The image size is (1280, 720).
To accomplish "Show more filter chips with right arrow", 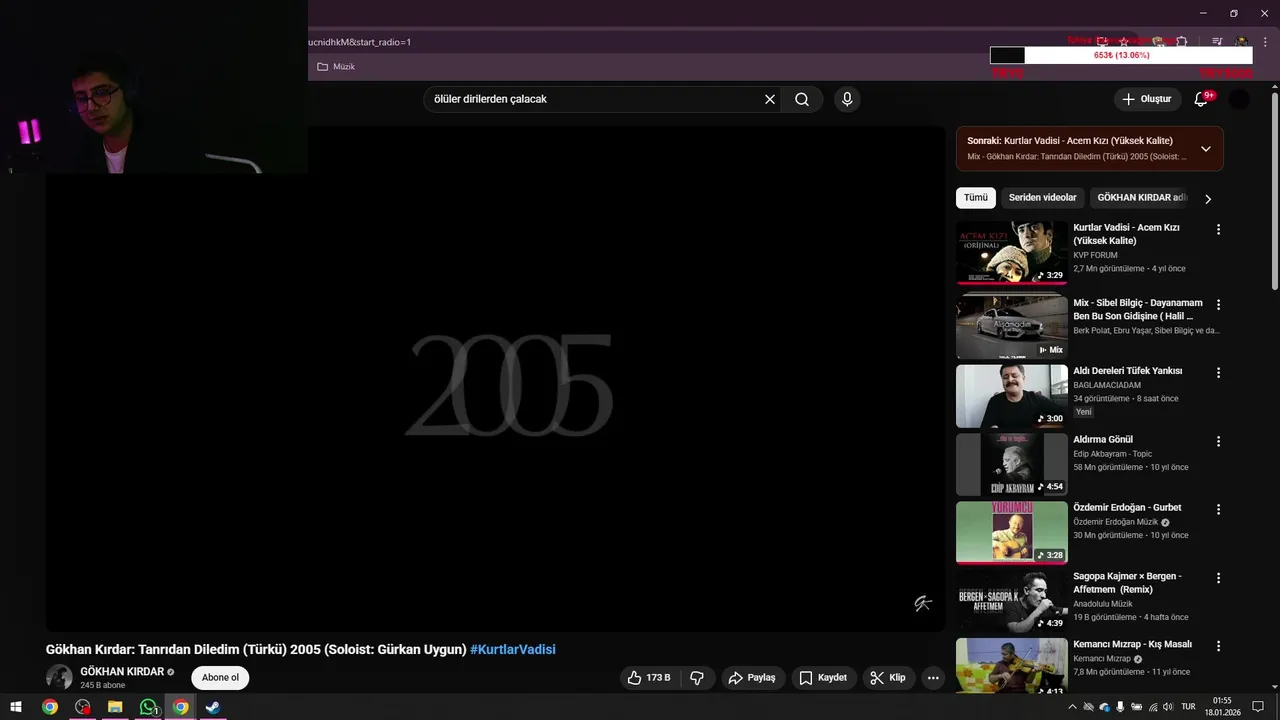I will [1208, 199].
